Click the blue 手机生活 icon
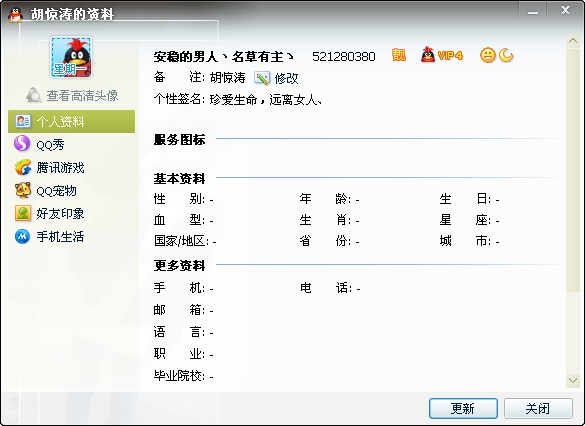The height and width of the screenshot is (426, 585). pos(22,237)
